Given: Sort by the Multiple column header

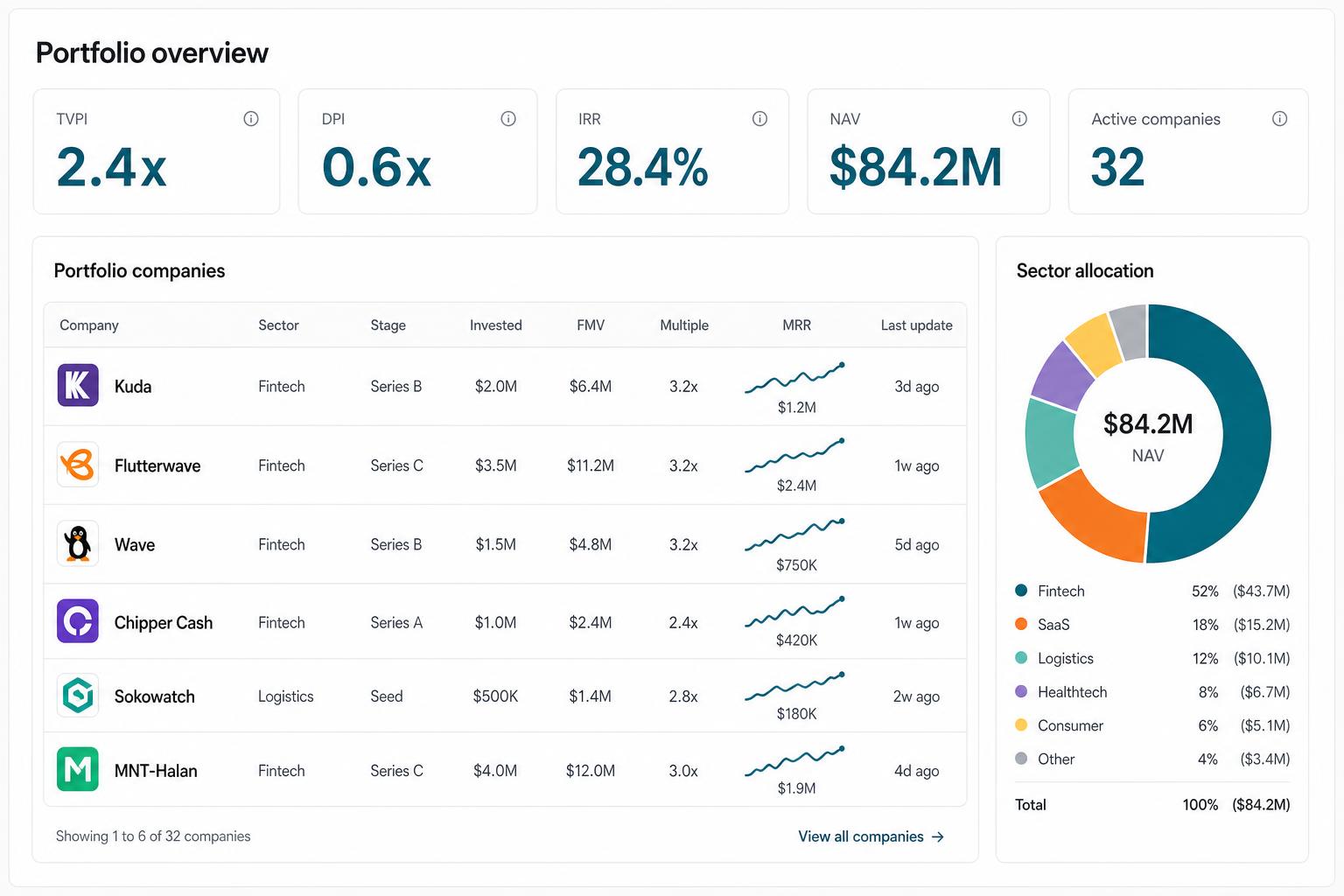Looking at the screenshot, I should 684,325.
